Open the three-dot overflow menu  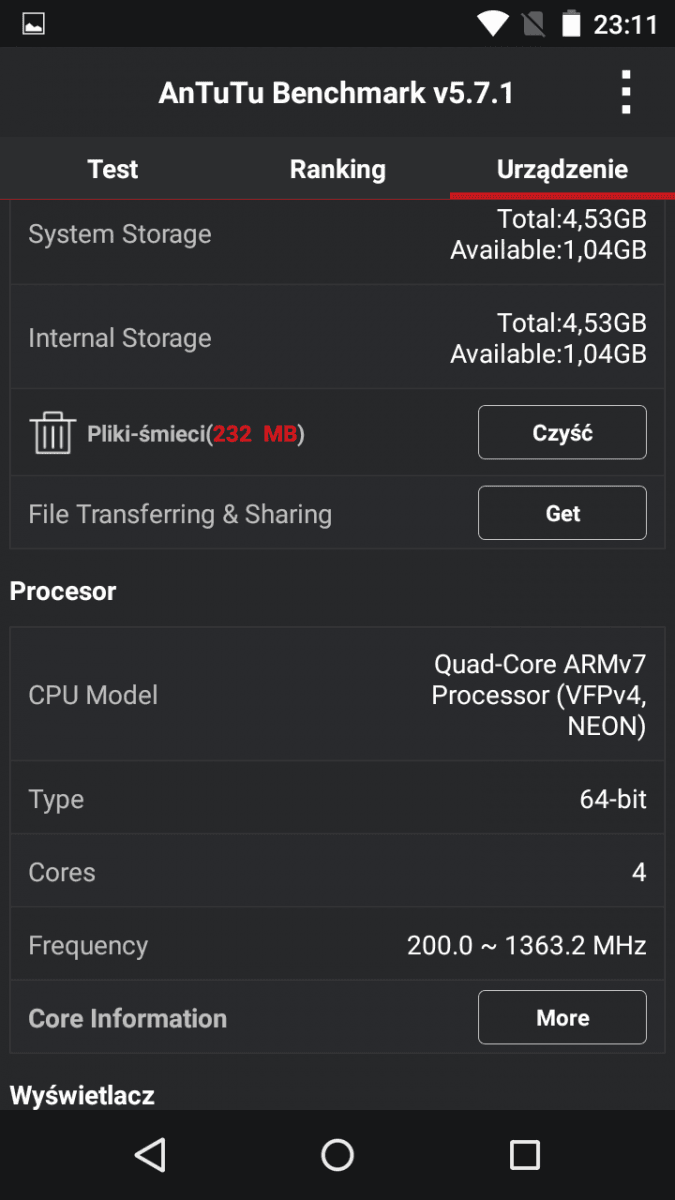click(x=626, y=92)
